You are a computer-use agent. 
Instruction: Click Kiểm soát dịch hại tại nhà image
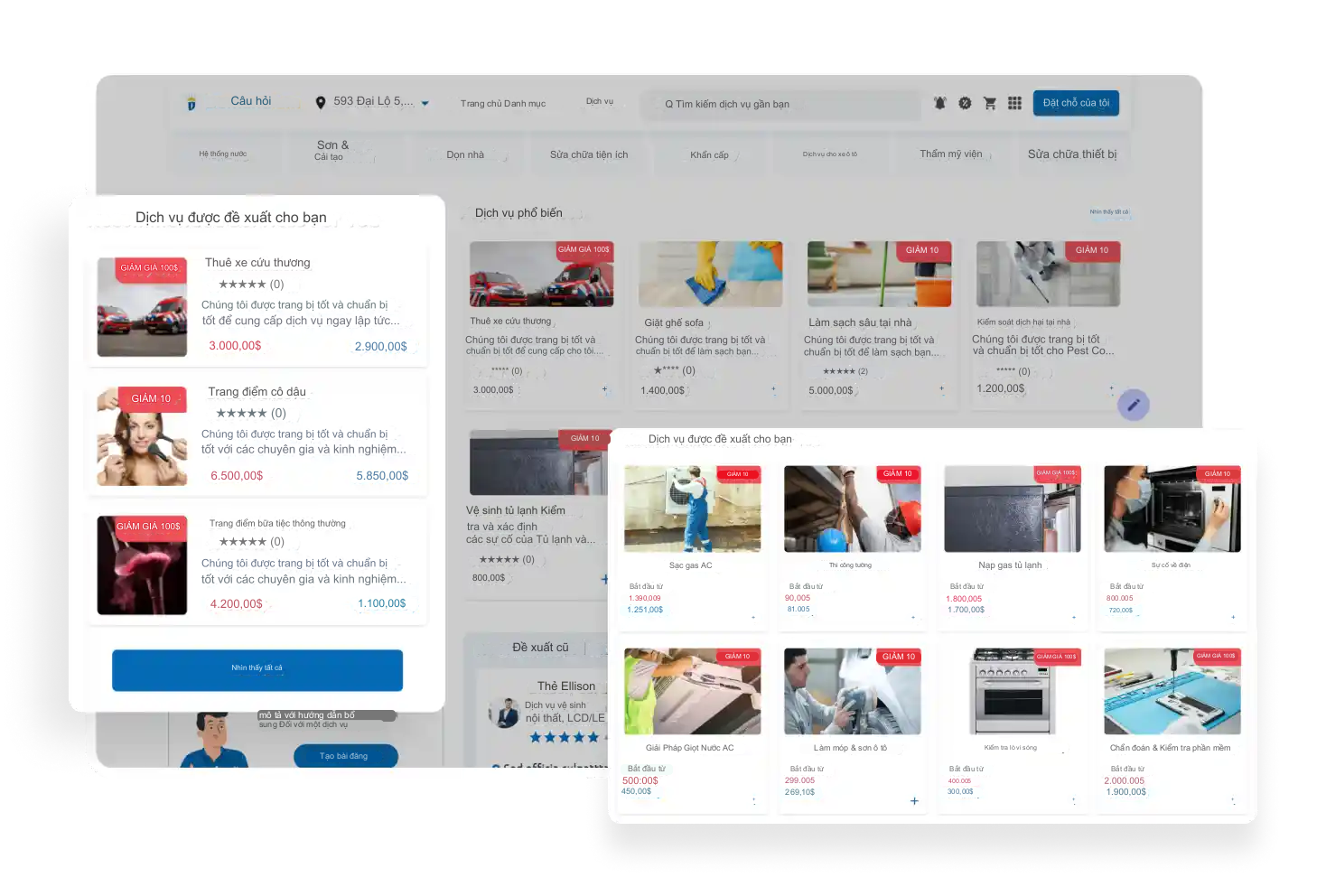coord(1048,274)
